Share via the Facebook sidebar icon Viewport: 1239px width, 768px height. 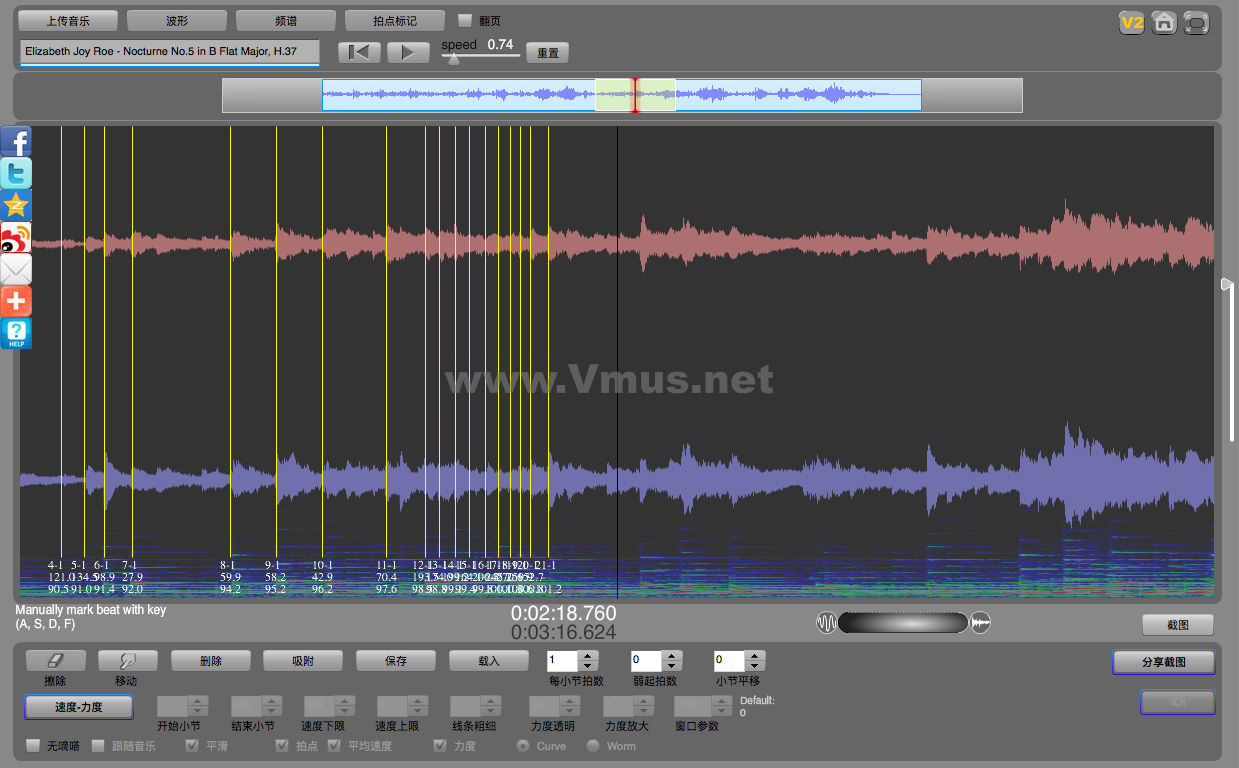[16, 141]
